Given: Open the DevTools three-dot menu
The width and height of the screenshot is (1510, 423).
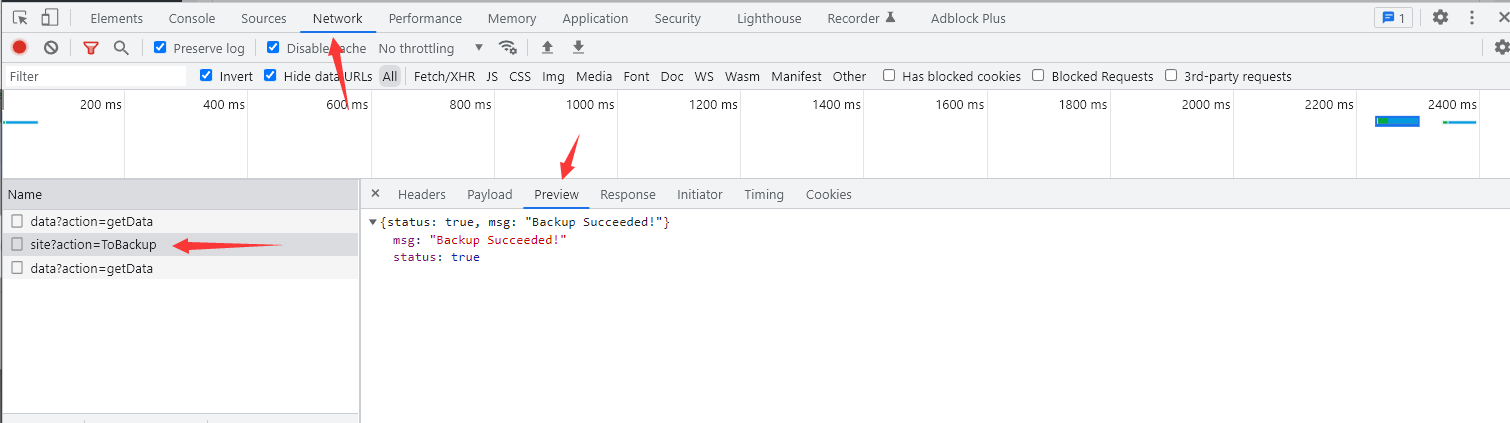Looking at the screenshot, I should (x=1472, y=17).
